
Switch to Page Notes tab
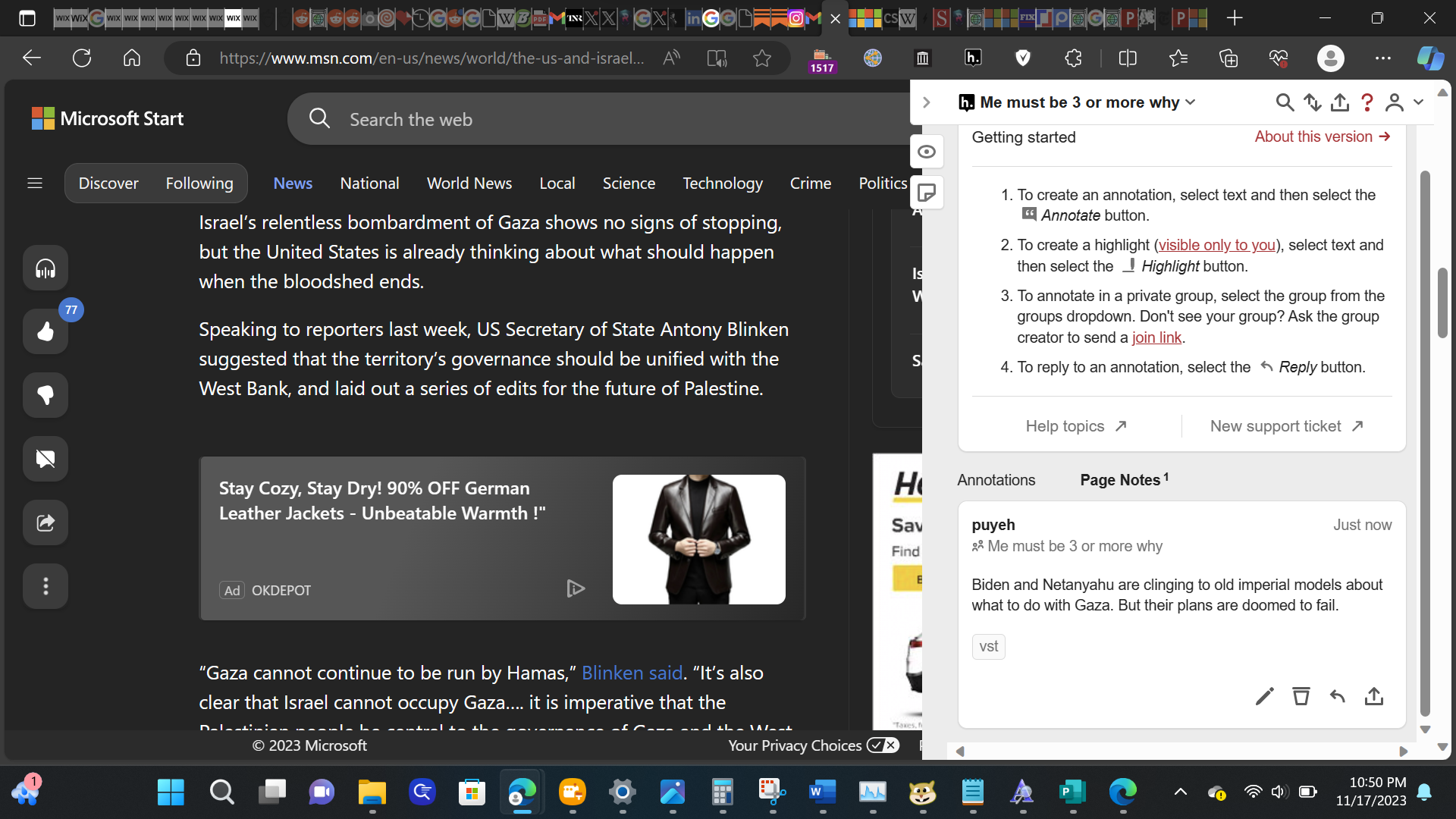(x=1124, y=480)
